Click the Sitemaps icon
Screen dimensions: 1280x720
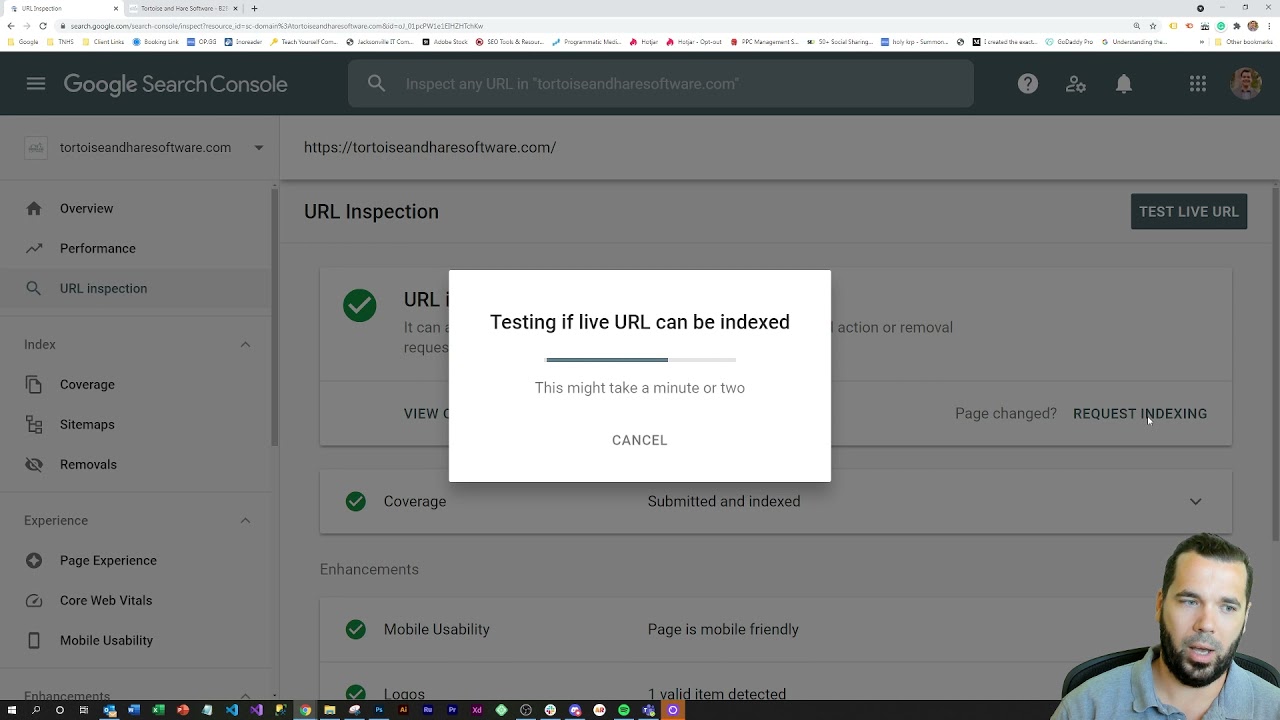point(34,424)
